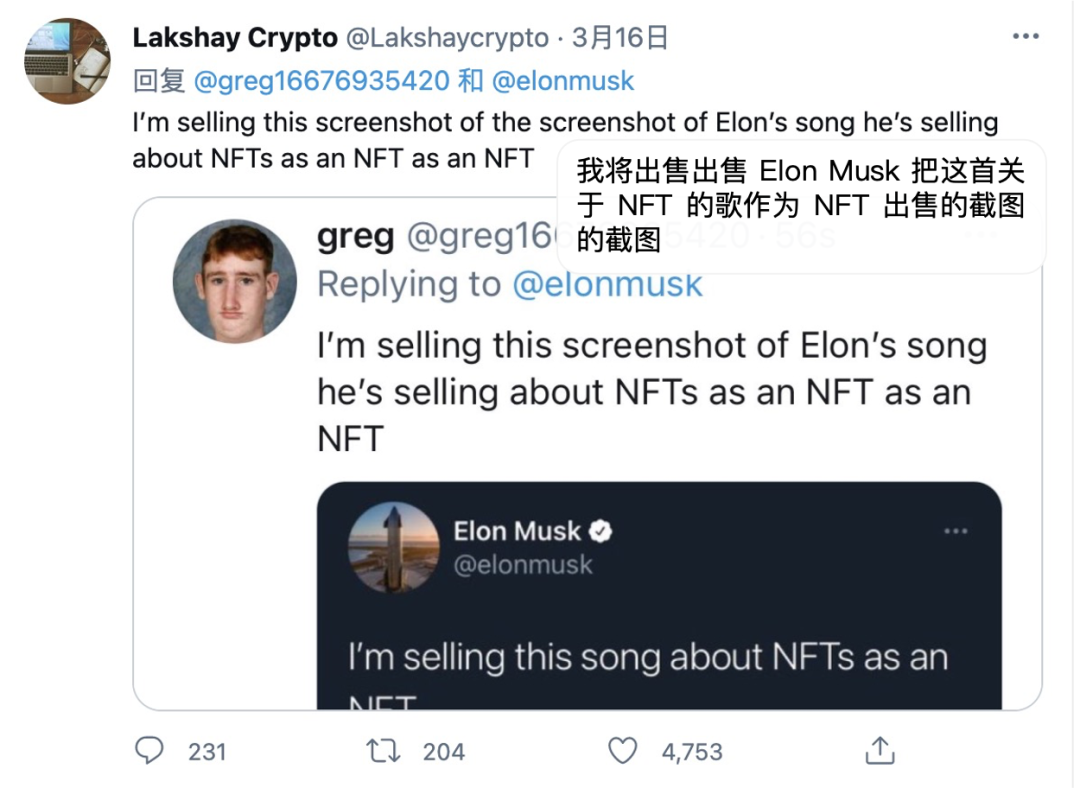Click the Lakshay Crypto display name
The width and height of the screenshot is (1080, 788).
click(x=234, y=38)
